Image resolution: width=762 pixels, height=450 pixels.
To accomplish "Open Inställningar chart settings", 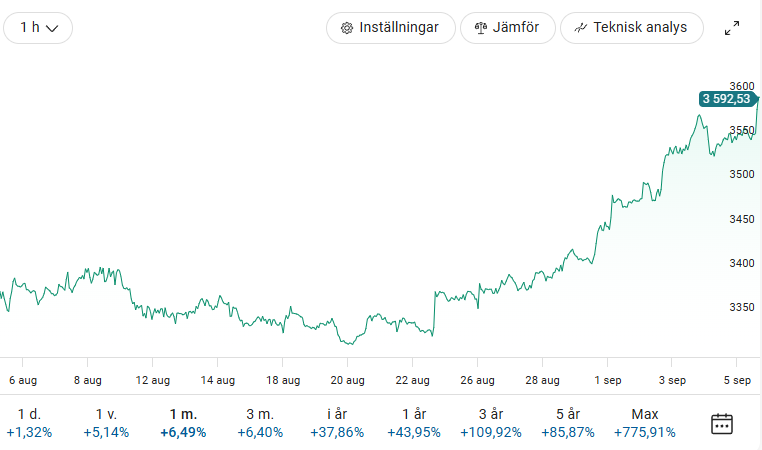I will point(390,28).
